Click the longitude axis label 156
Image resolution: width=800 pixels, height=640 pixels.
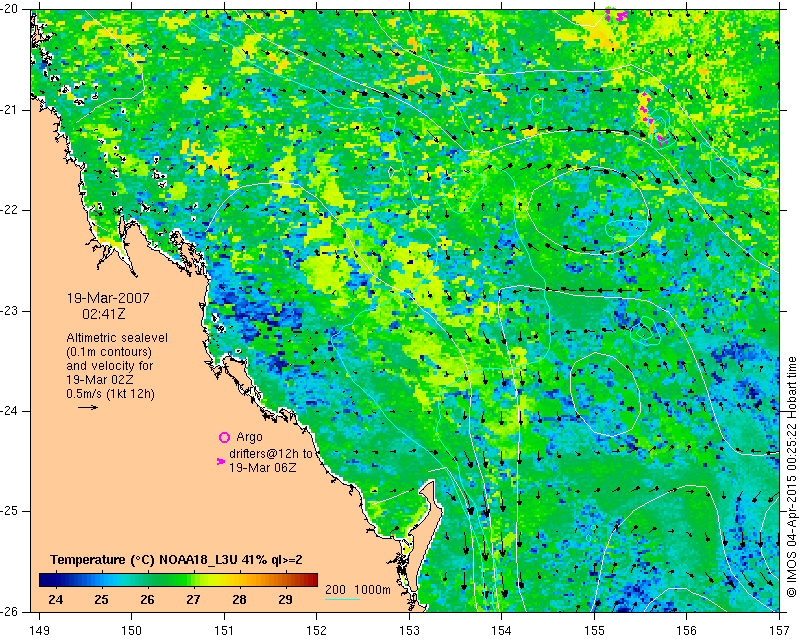(687, 631)
